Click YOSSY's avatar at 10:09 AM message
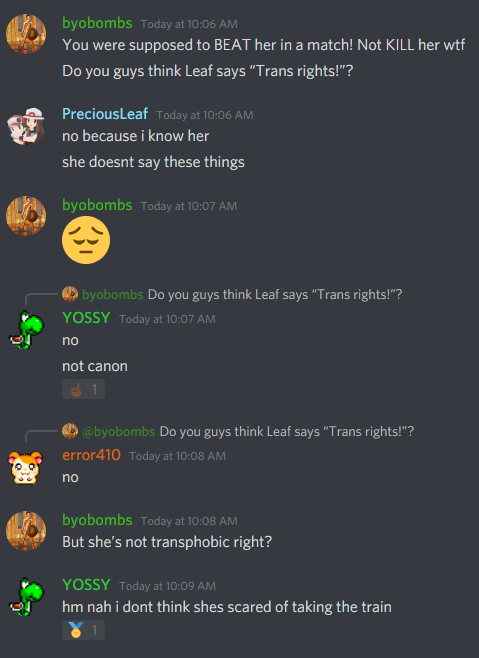Viewport: 479px width, 658px height. point(26,596)
